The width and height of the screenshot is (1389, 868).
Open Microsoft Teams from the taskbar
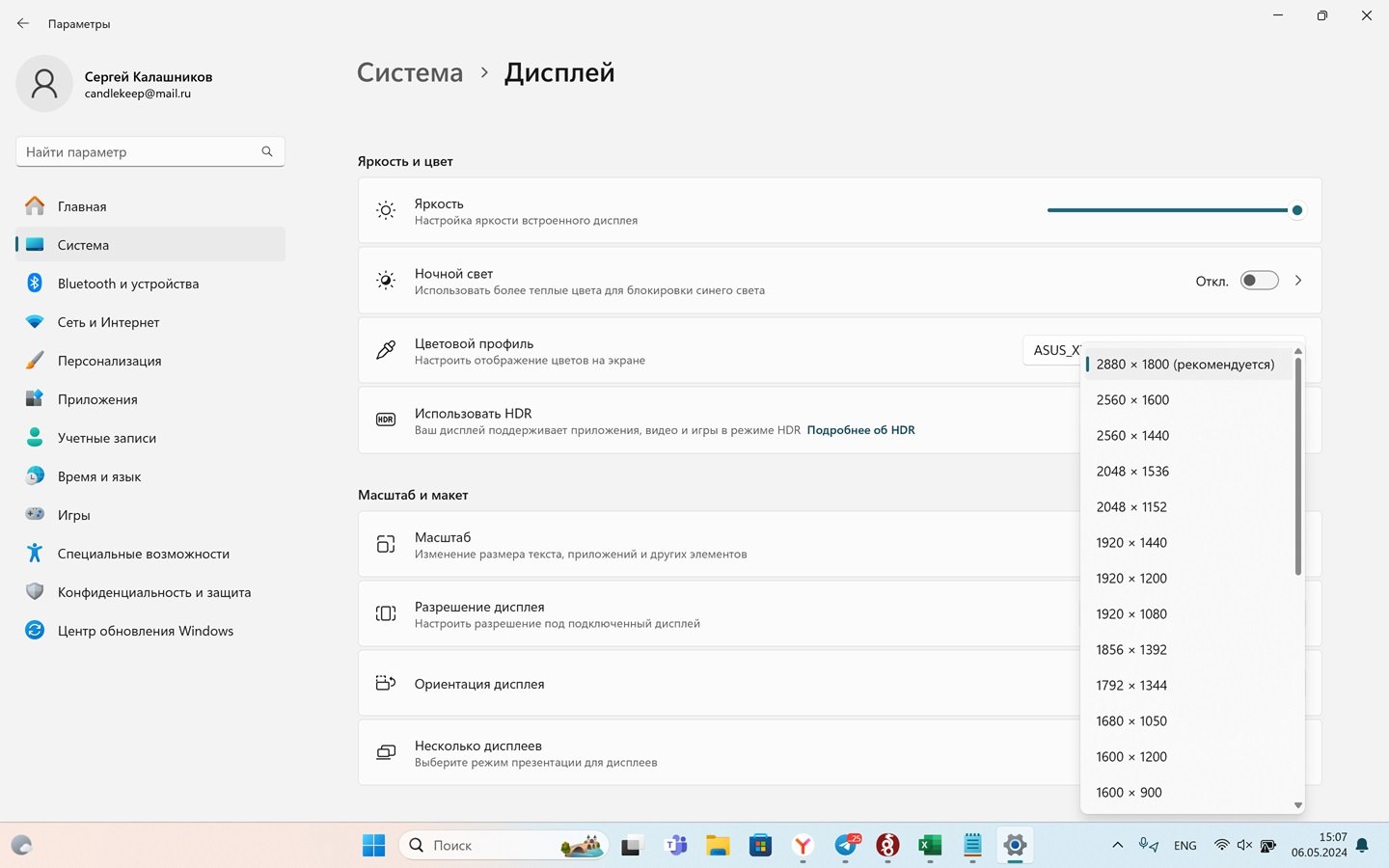point(676,846)
